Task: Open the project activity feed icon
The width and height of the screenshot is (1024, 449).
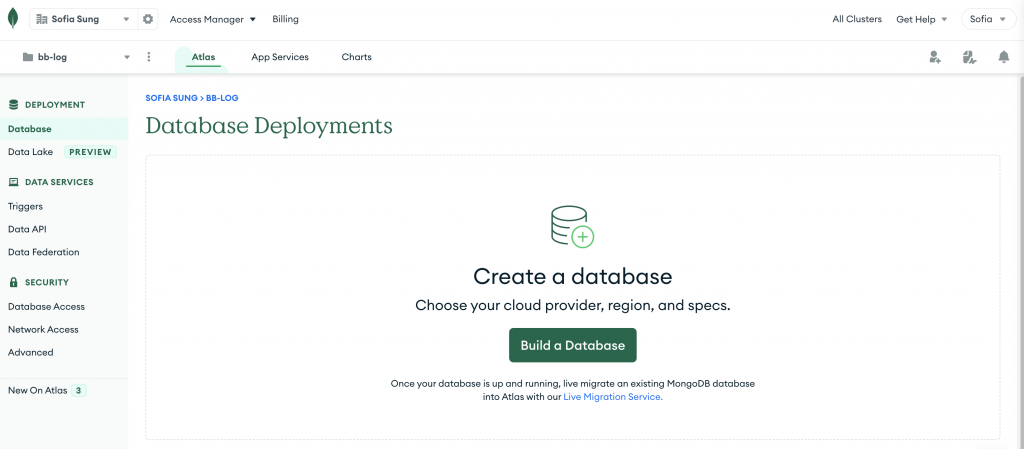Action: click(x=969, y=57)
